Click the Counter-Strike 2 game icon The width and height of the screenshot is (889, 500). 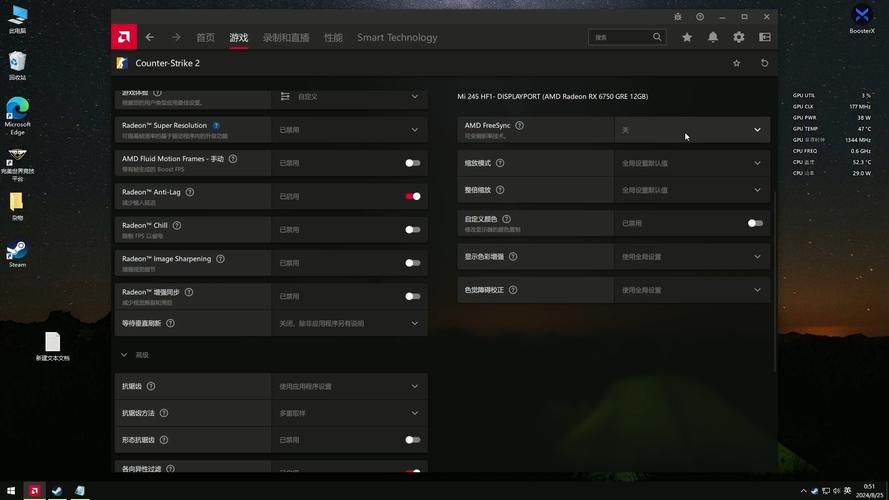(x=122, y=63)
